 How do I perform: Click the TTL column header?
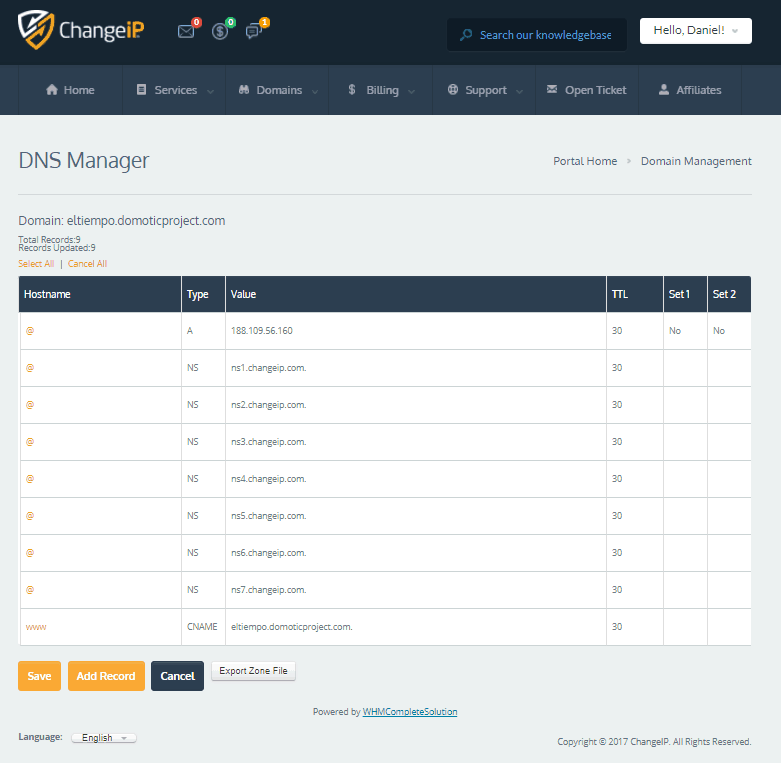pos(635,294)
